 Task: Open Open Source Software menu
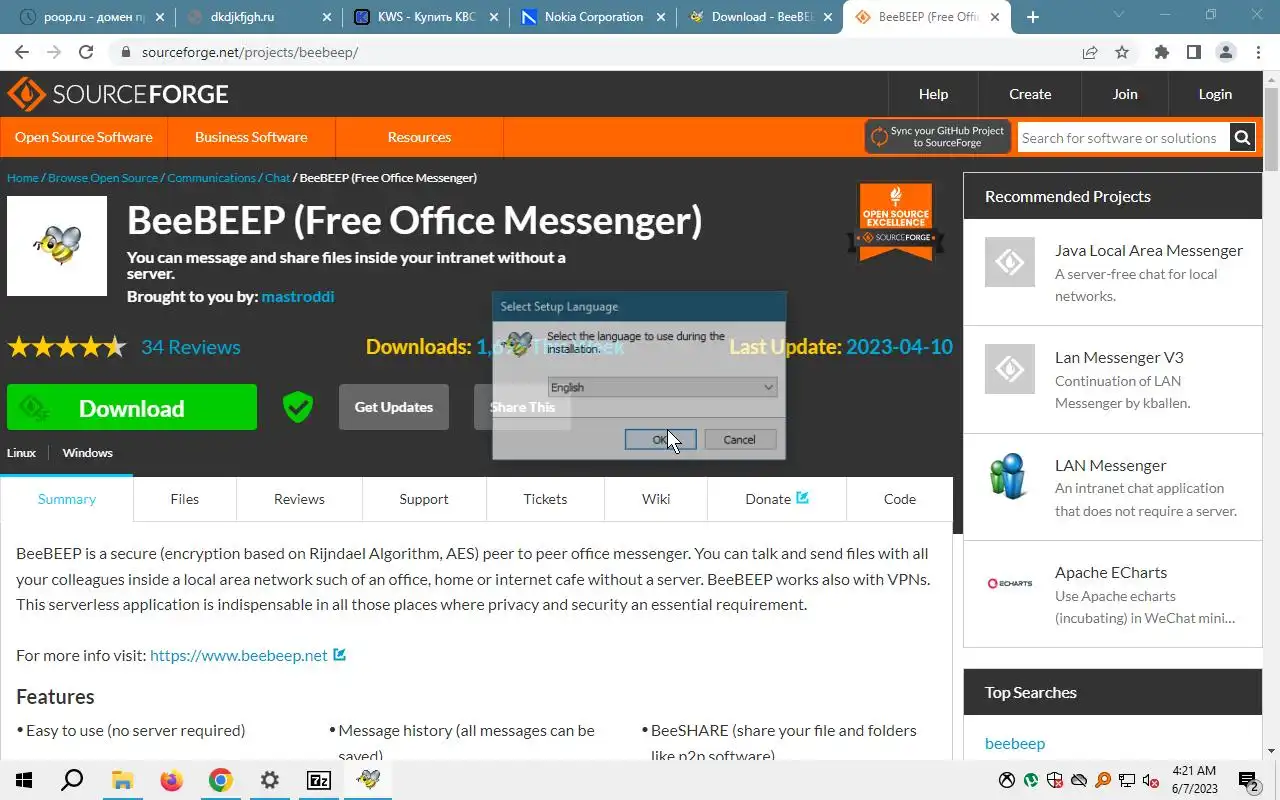pyautogui.click(x=84, y=137)
